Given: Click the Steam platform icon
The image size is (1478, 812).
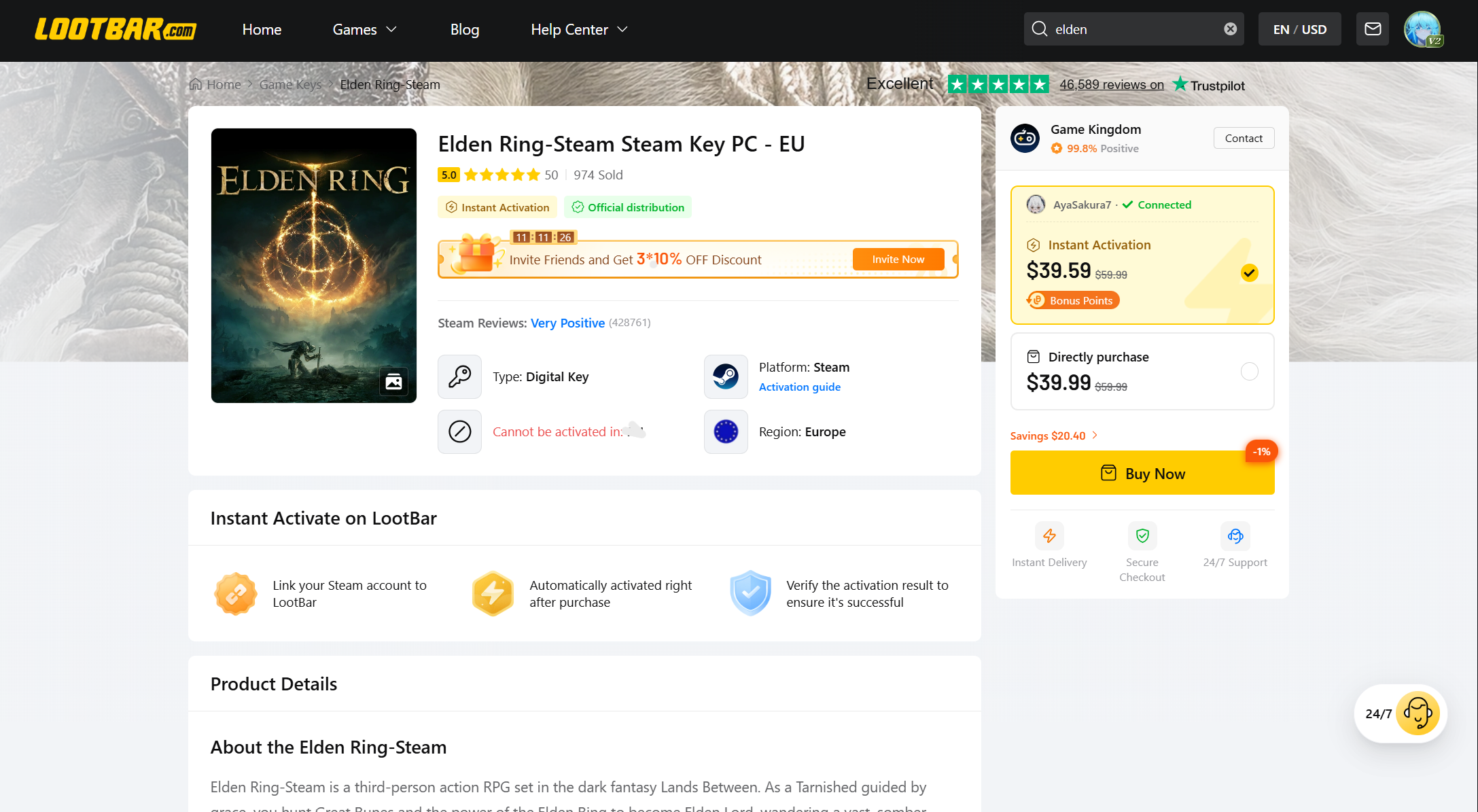Looking at the screenshot, I should [726, 376].
